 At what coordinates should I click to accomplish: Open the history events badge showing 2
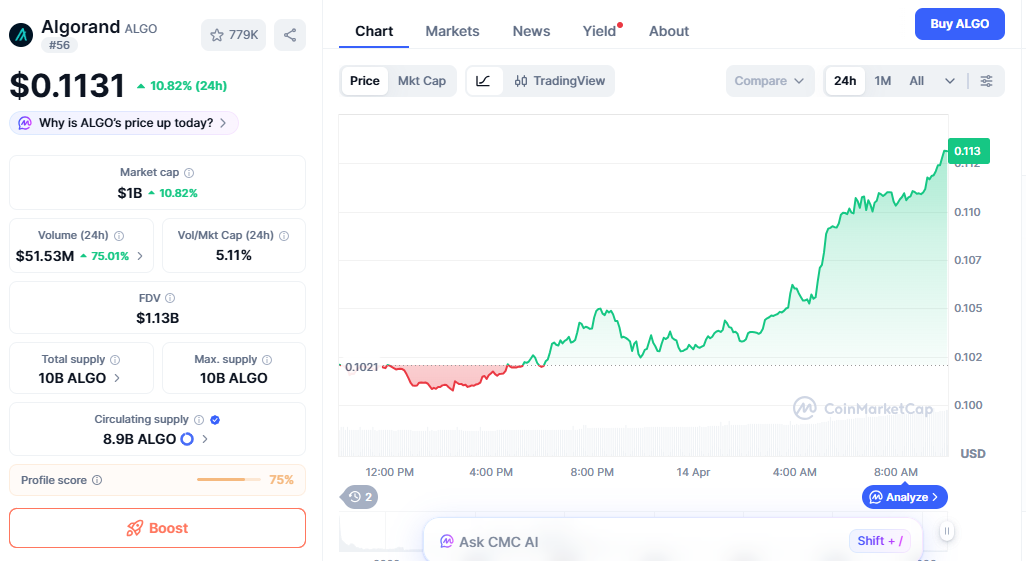pyautogui.click(x=359, y=497)
